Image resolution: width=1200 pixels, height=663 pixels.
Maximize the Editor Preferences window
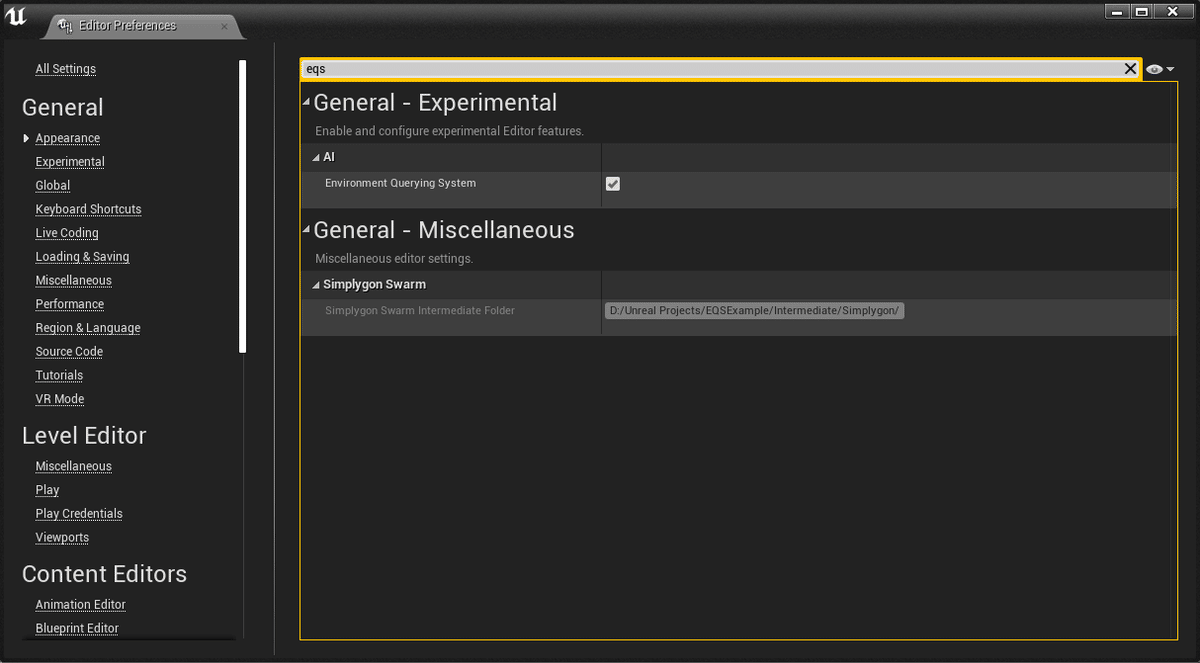pyautogui.click(x=1142, y=11)
